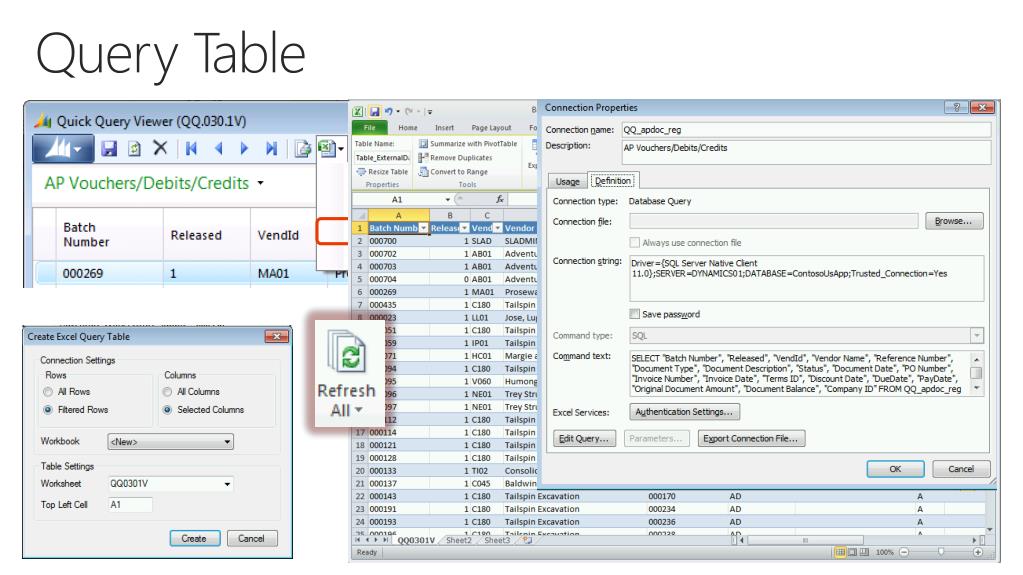Open Export to Excel dropdown arrow
Viewport: 1023px width, 575px height.
point(341,149)
